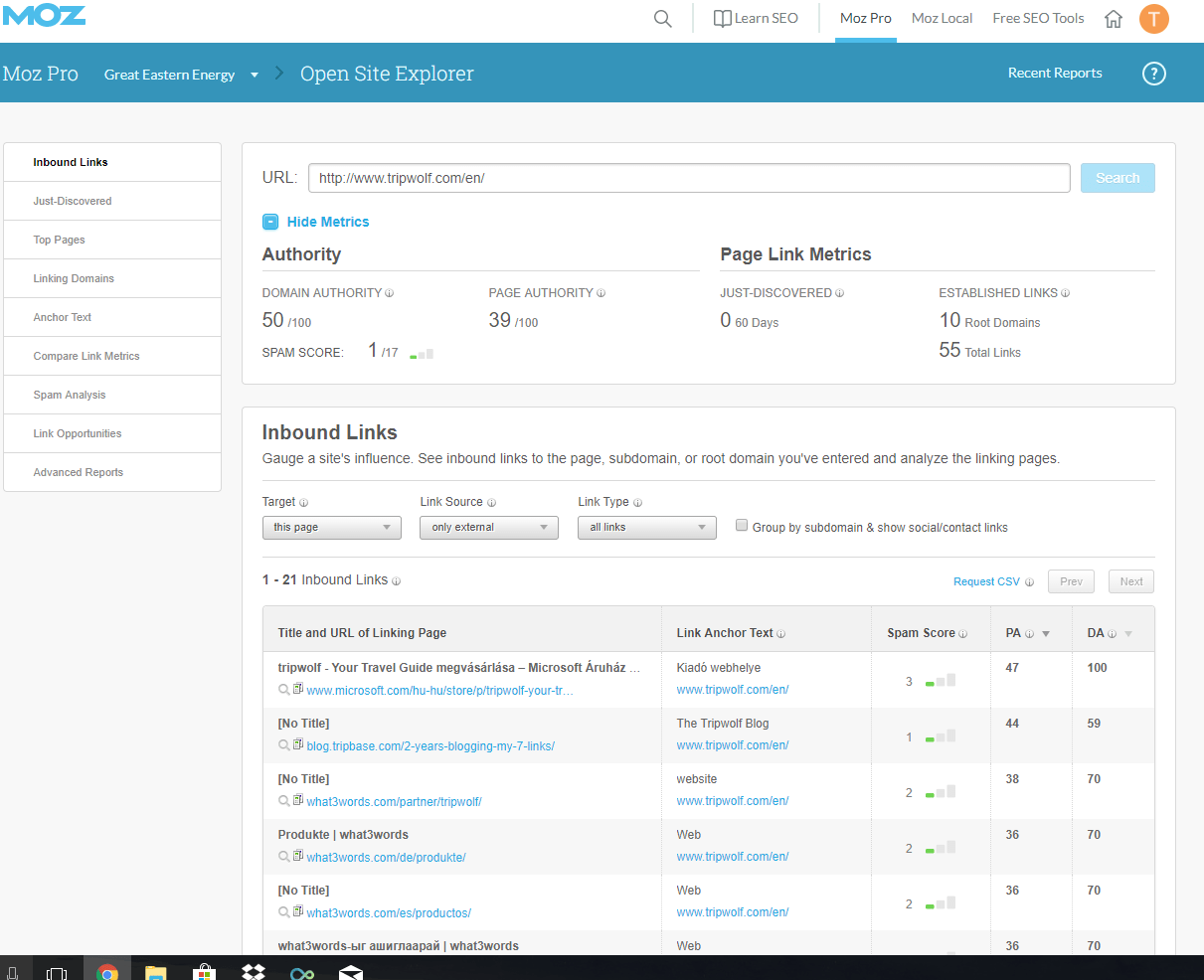This screenshot has width=1204, height=980.
Task: Click the search magnifying glass in top navigation
Action: pyautogui.click(x=662, y=17)
